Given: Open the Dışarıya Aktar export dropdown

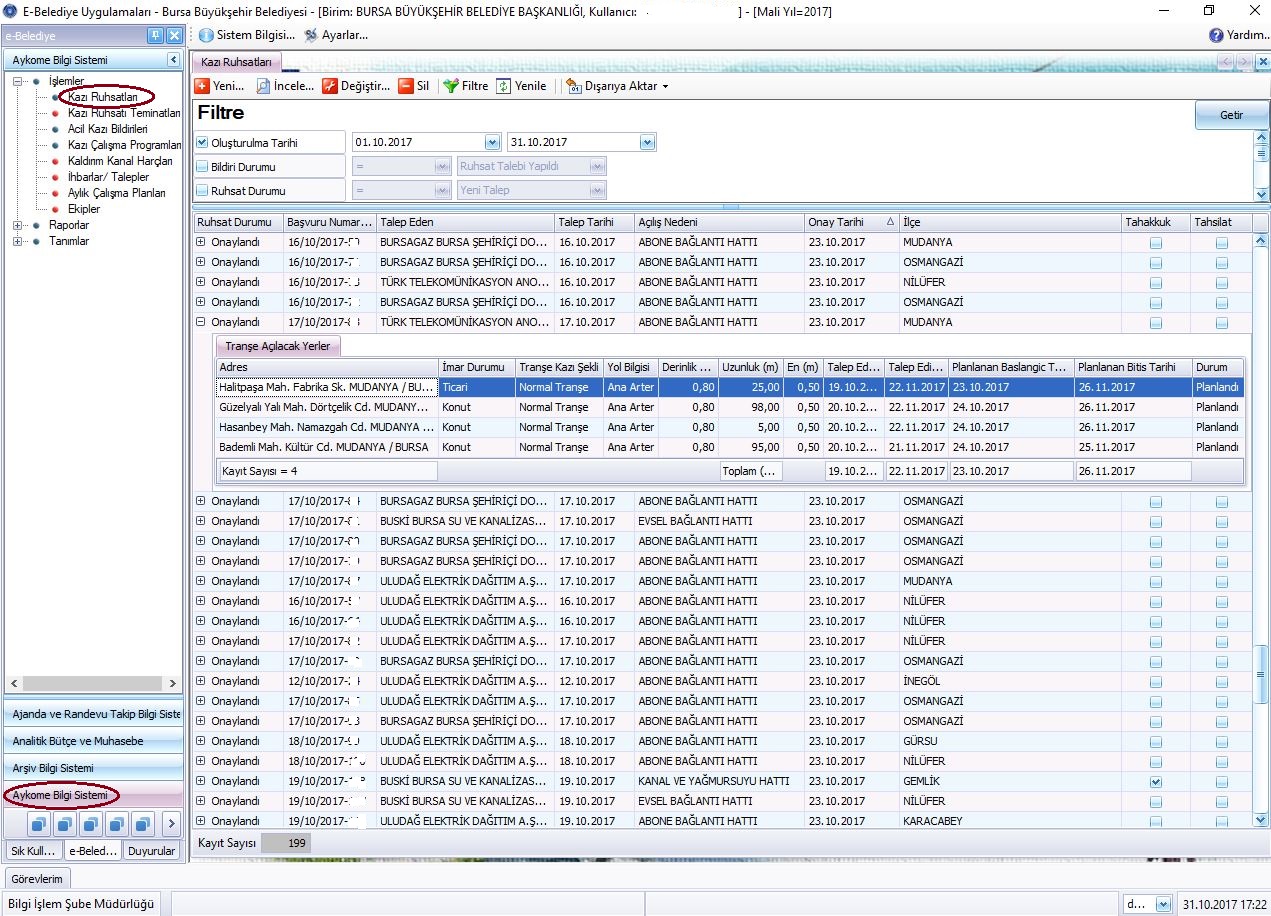Looking at the screenshot, I should [665, 87].
